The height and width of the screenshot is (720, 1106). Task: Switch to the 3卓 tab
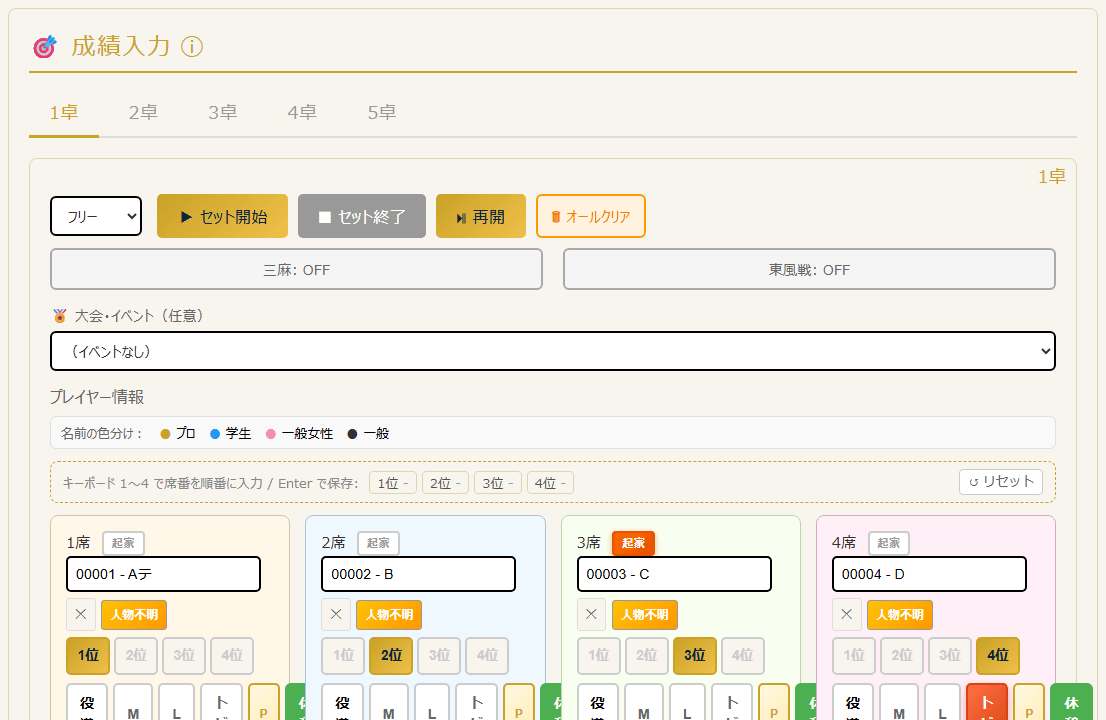click(x=222, y=113)
